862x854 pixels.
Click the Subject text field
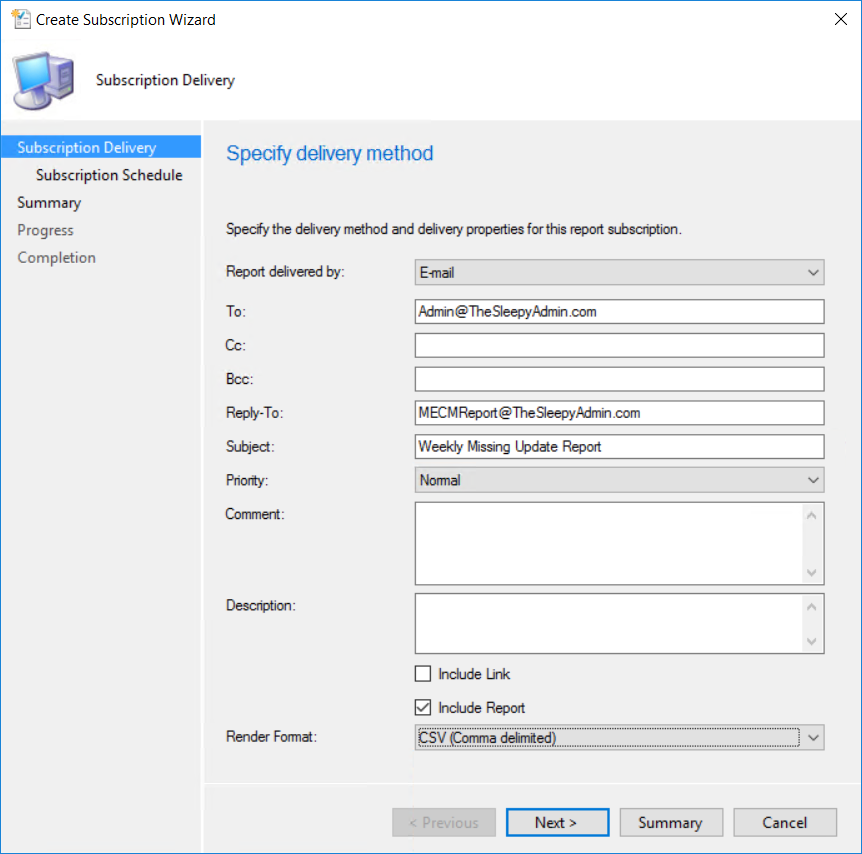[619, 446]
